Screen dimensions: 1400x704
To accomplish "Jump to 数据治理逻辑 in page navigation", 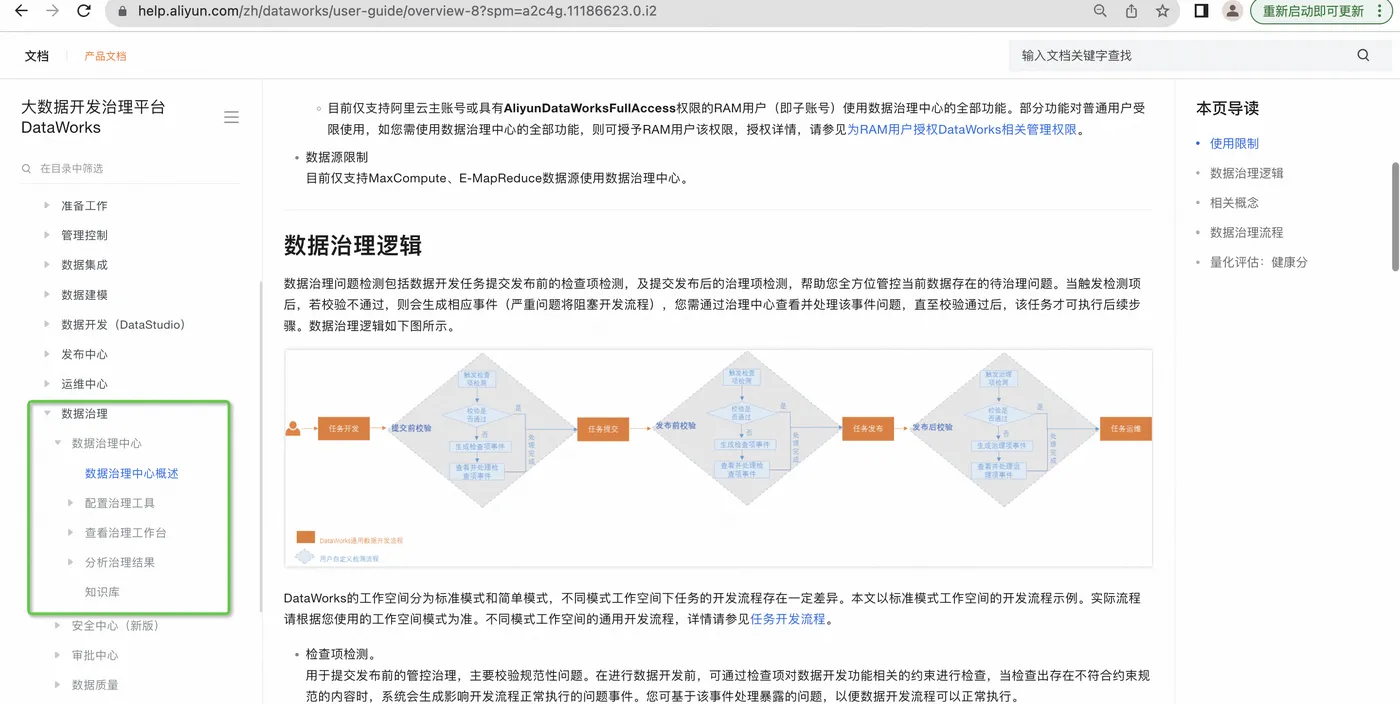I will [x=1246, y=173].
